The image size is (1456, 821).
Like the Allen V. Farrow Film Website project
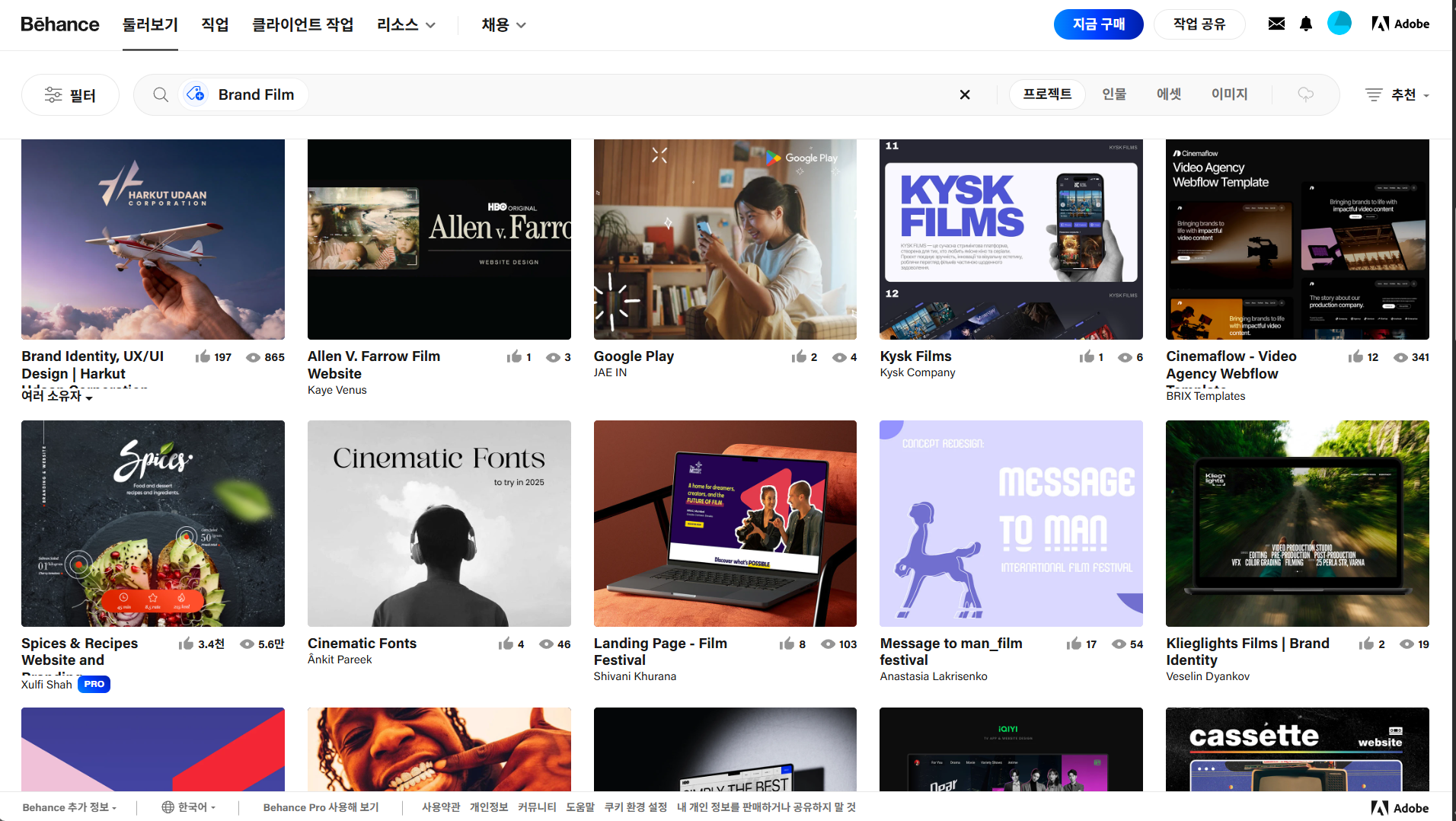coord(514,356)
